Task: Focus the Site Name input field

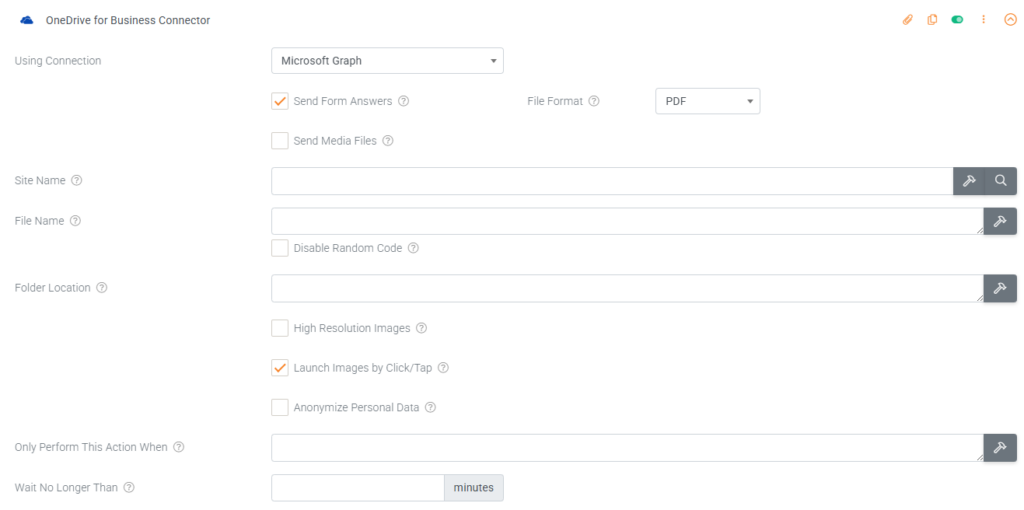Action: tap(613, 181)
